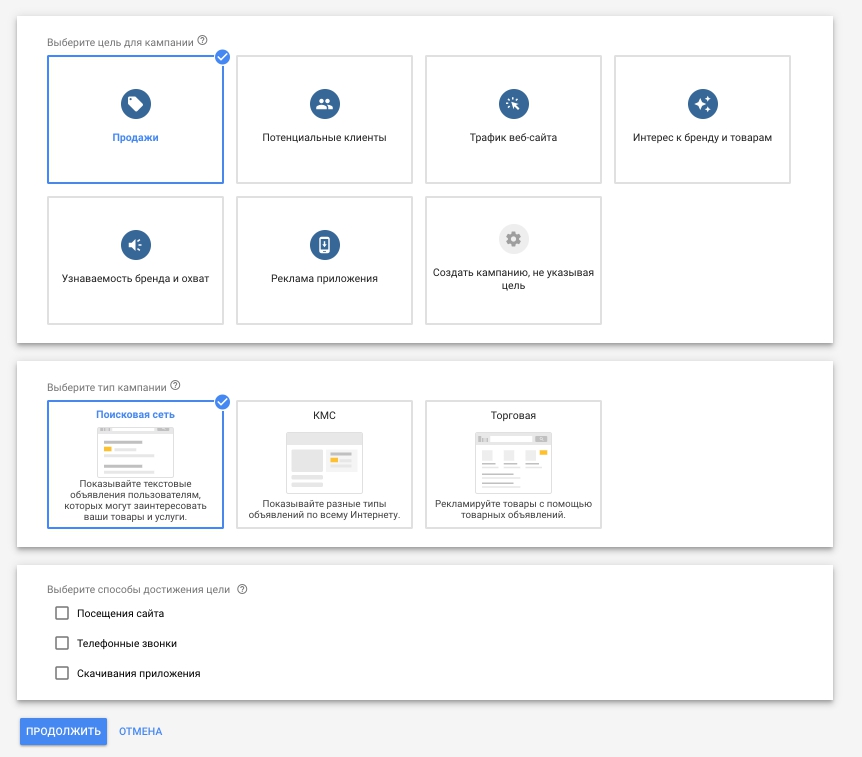Click the ОТМЕНА link
This screenshot has width=862, height=757.
coord(140,731)
